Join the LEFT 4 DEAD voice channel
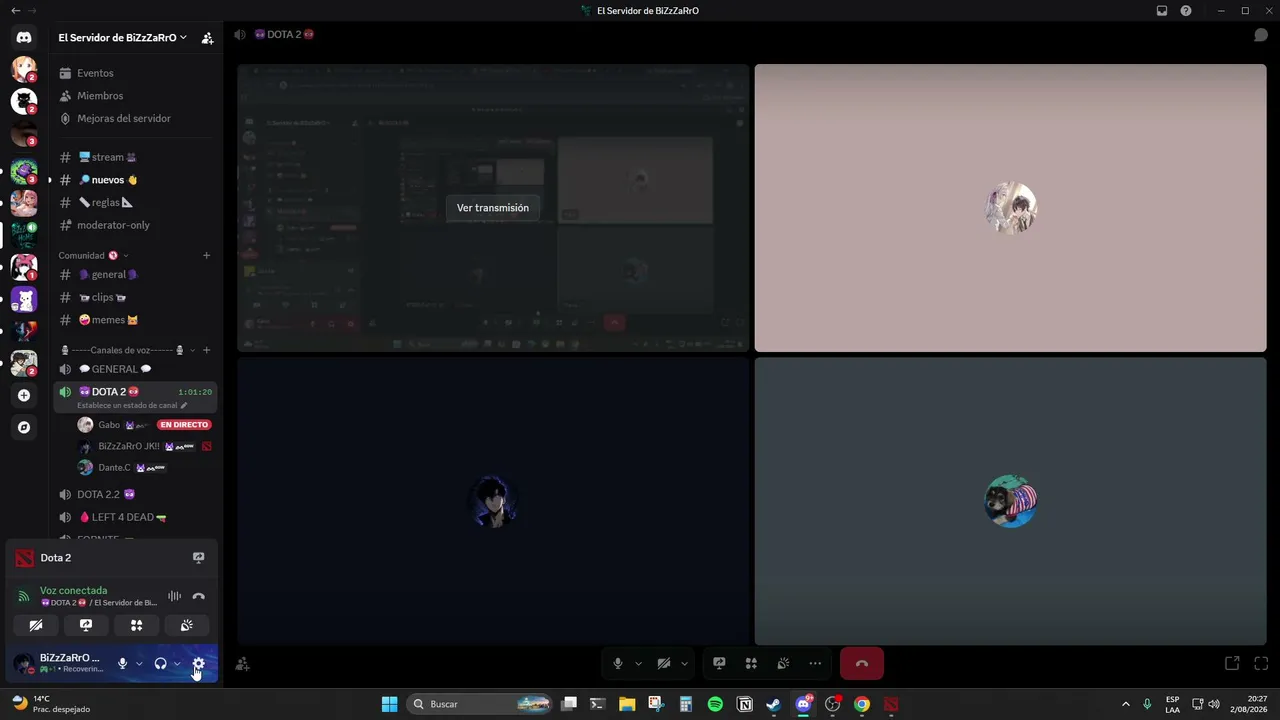The height and width of the screenshot is (720, 1280). [x=135, y=517]
